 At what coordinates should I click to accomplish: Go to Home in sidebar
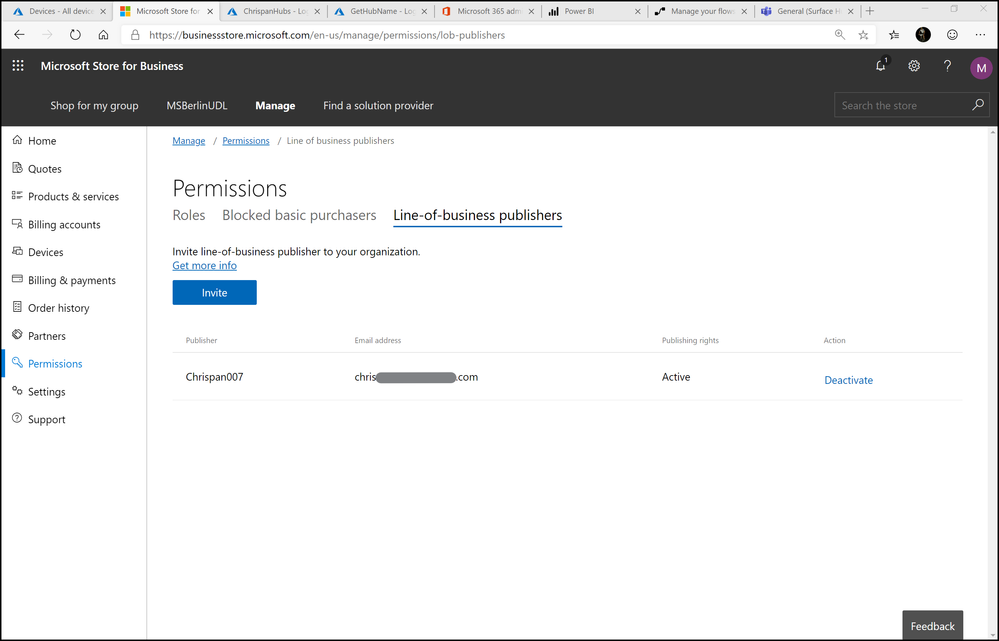click(x=42, y=141)
